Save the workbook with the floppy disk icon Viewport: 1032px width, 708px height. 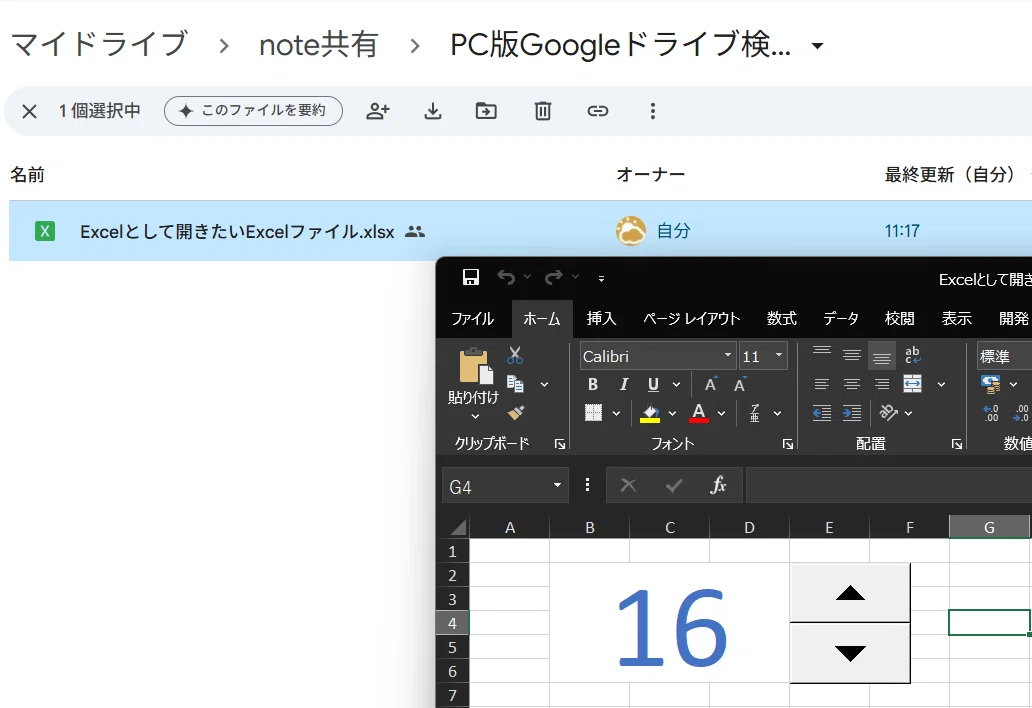(x=471, y=277)
